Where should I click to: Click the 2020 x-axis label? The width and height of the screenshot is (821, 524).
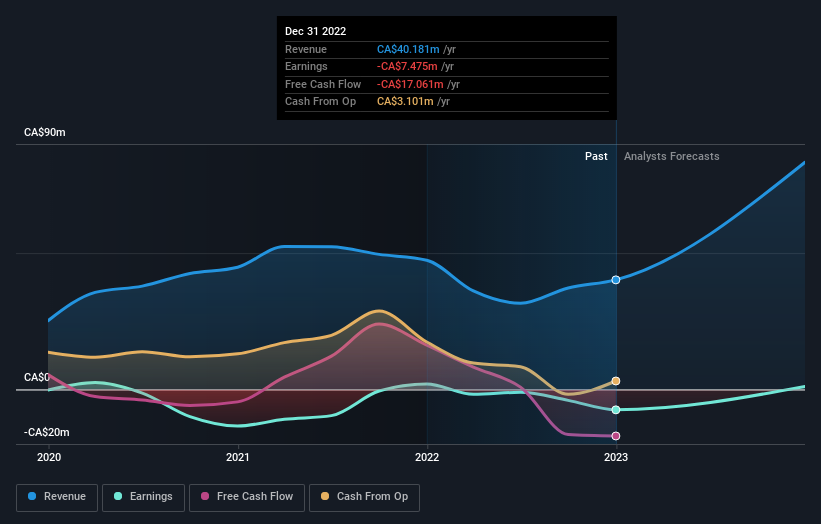pos(49,458)
